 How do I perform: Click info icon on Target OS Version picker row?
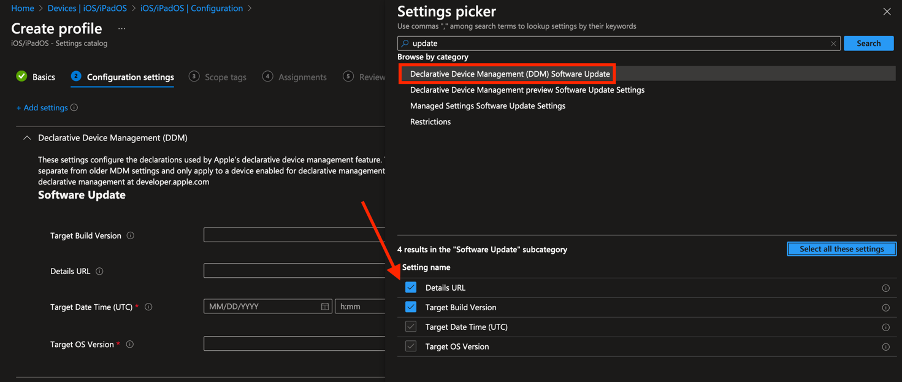[886, 347]
